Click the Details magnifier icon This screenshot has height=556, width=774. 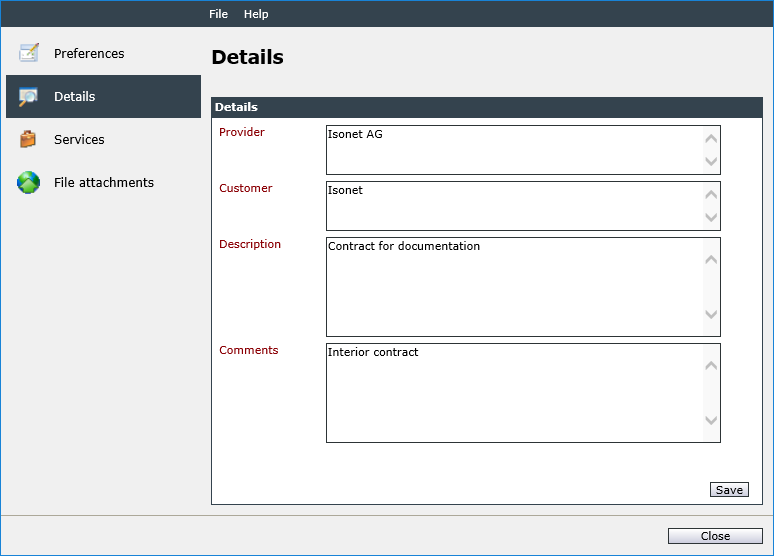coord(28,96)
